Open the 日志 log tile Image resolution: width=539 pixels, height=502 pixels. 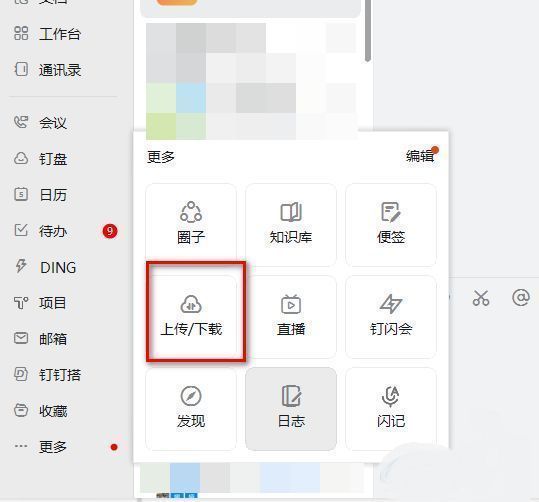click(x=291, y=408)
